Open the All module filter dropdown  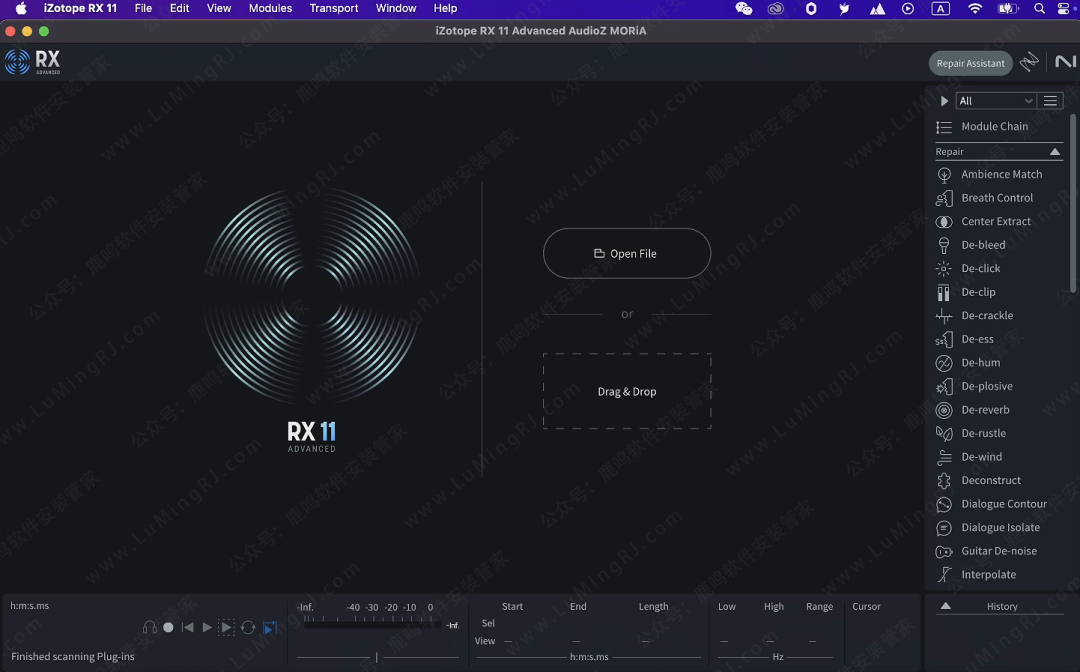click(x=995, y=101)
